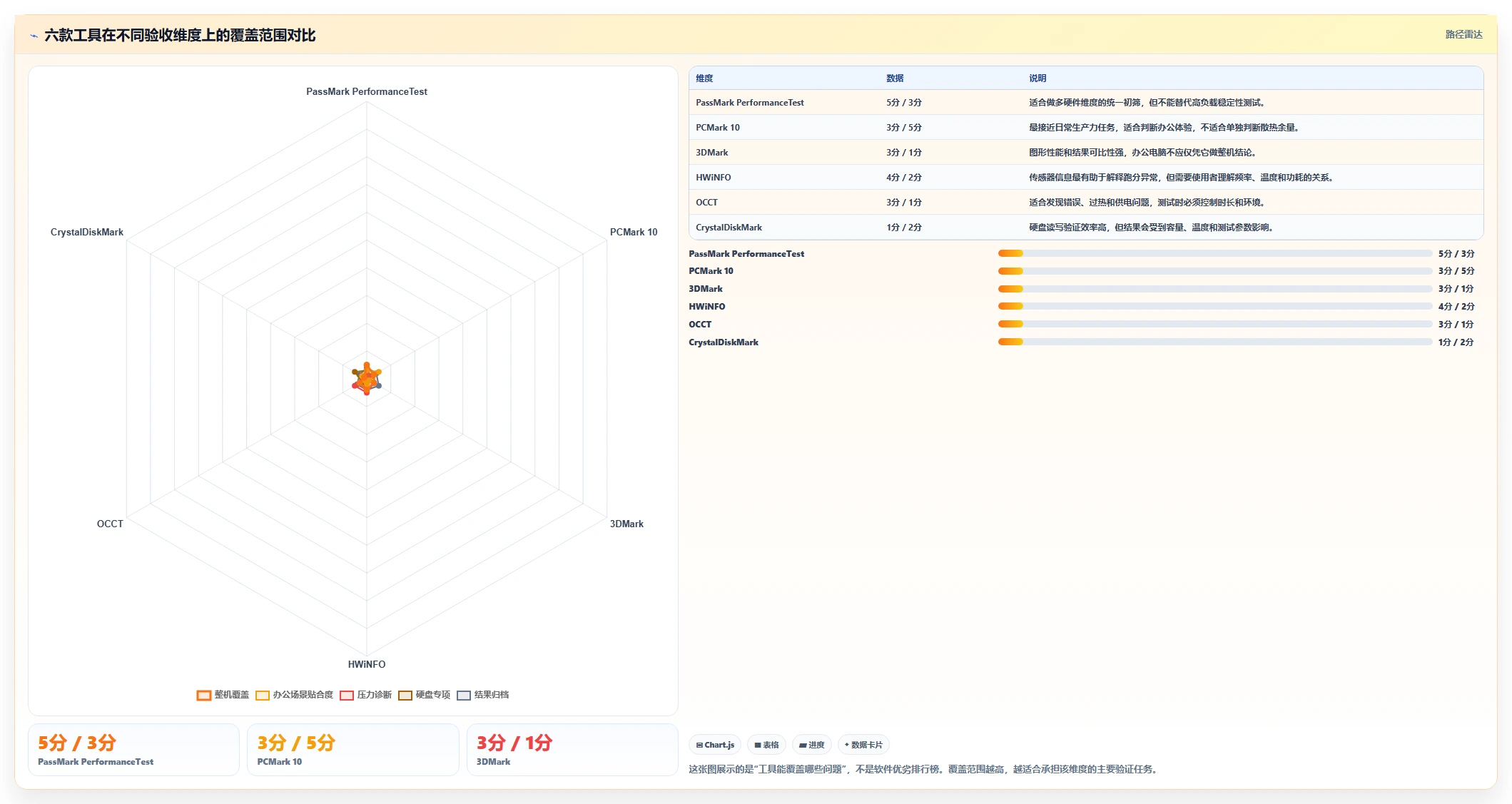Click the 路径雷达 label in header
Viewport: 1512px width, 804px height.
[1463, 34]
